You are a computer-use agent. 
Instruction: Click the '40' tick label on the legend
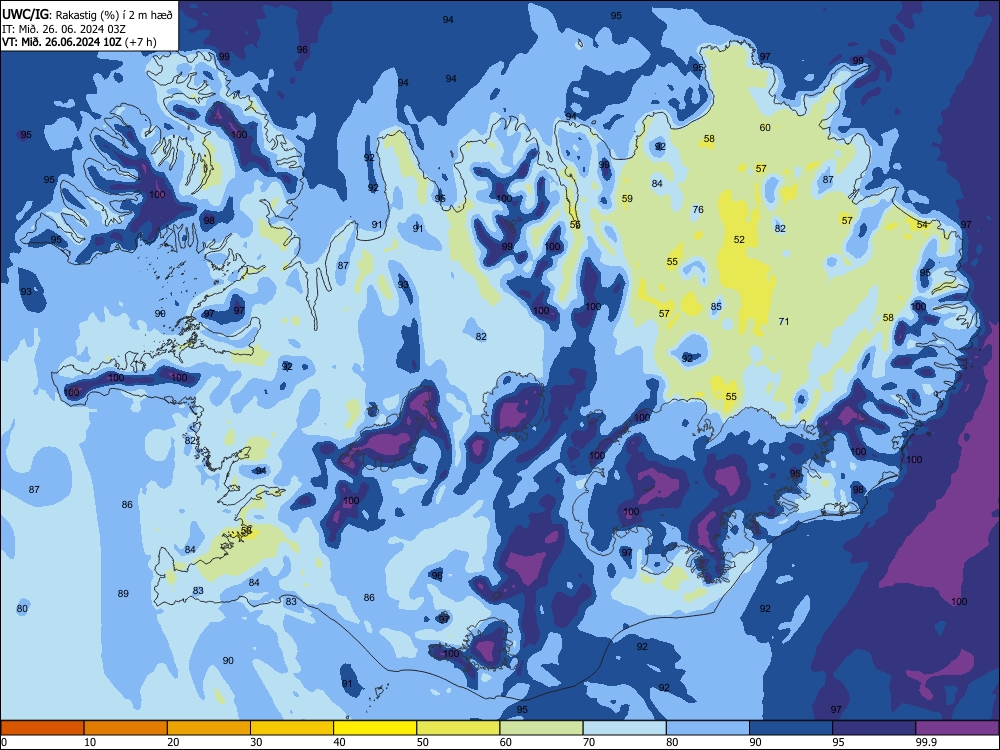coord(339,742)
